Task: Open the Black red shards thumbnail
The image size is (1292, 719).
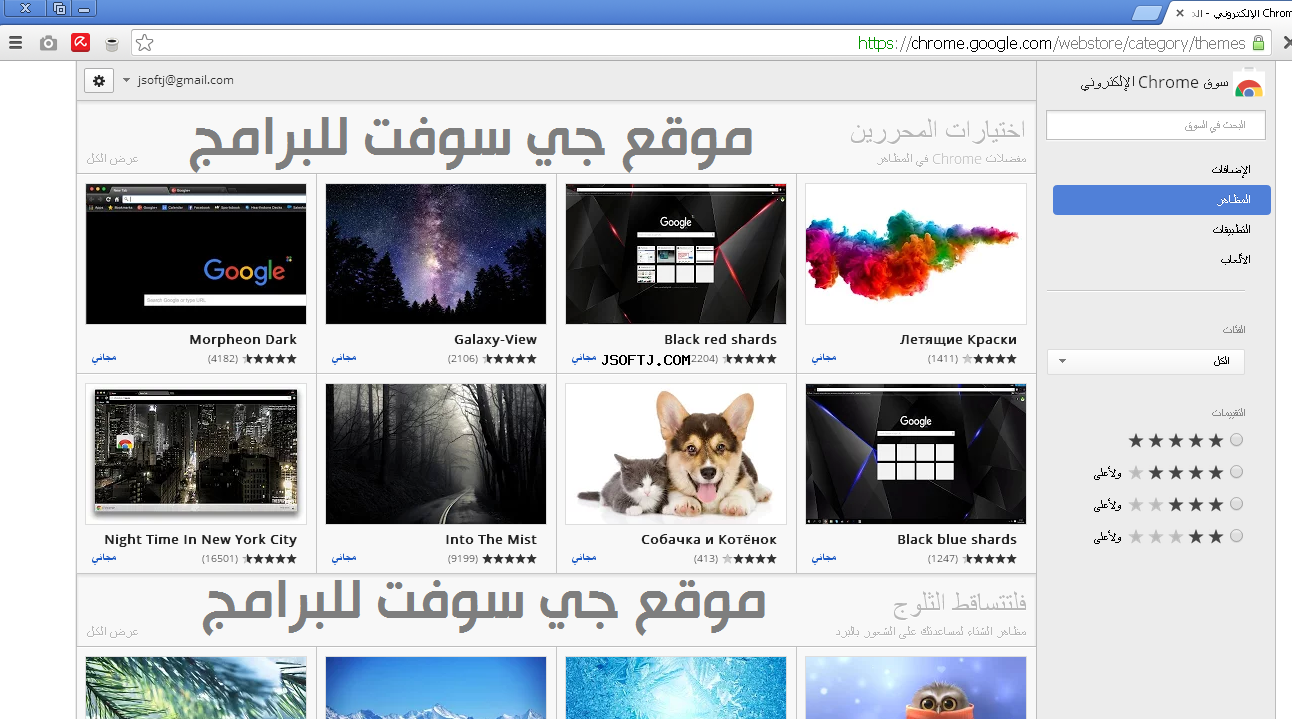Action: tap(676, 254)
